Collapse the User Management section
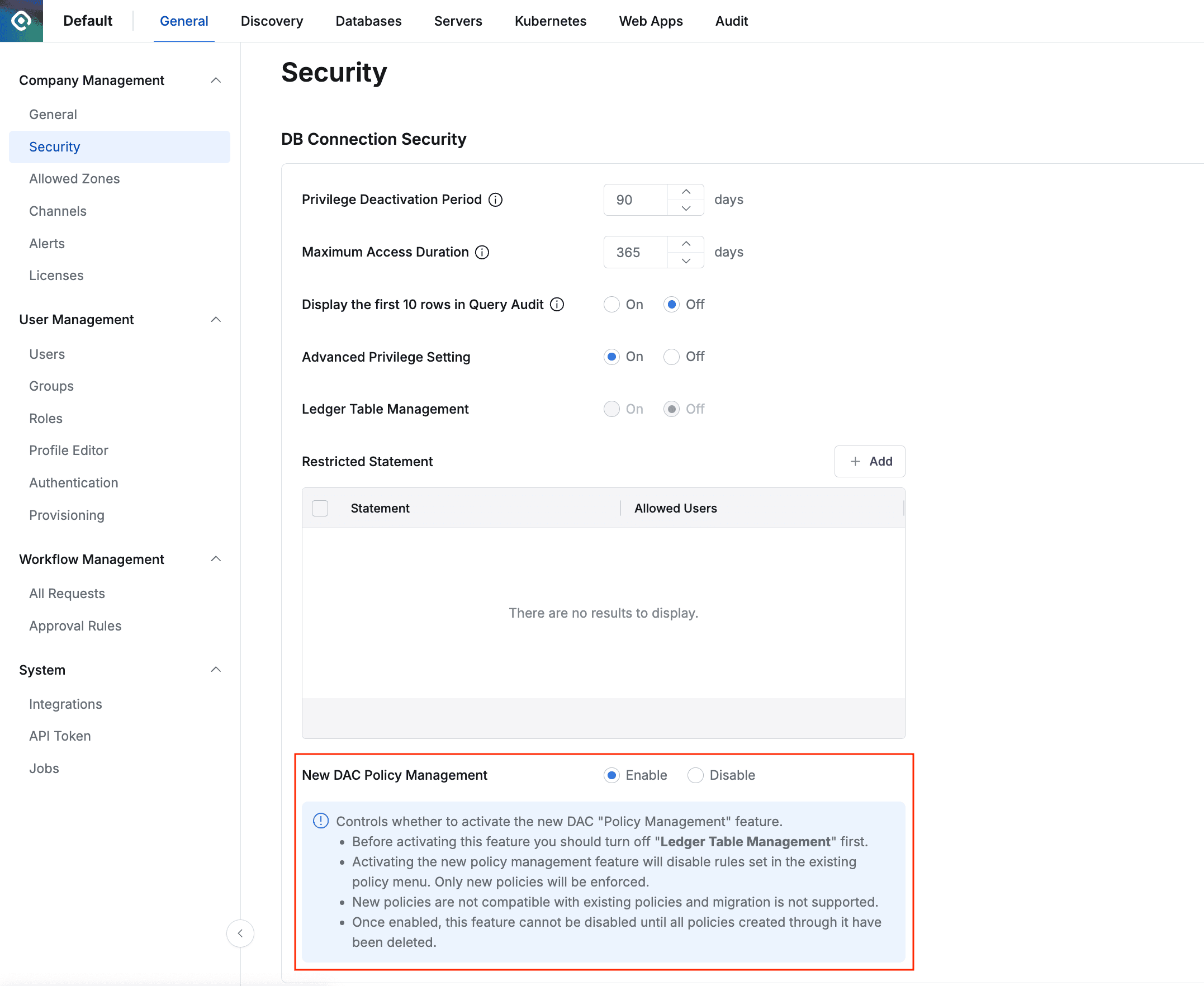 [216, 319]
